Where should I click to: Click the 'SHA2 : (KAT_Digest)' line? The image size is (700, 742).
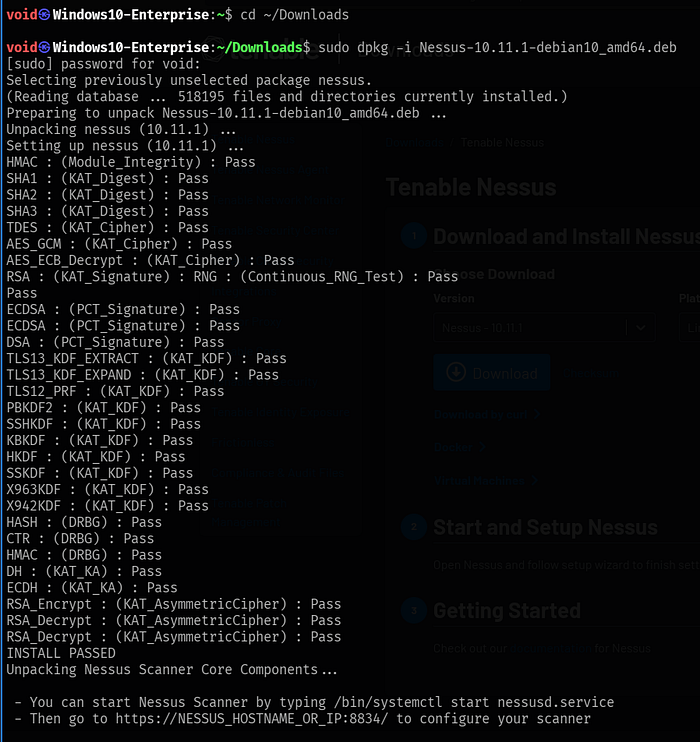pos(107,195)
